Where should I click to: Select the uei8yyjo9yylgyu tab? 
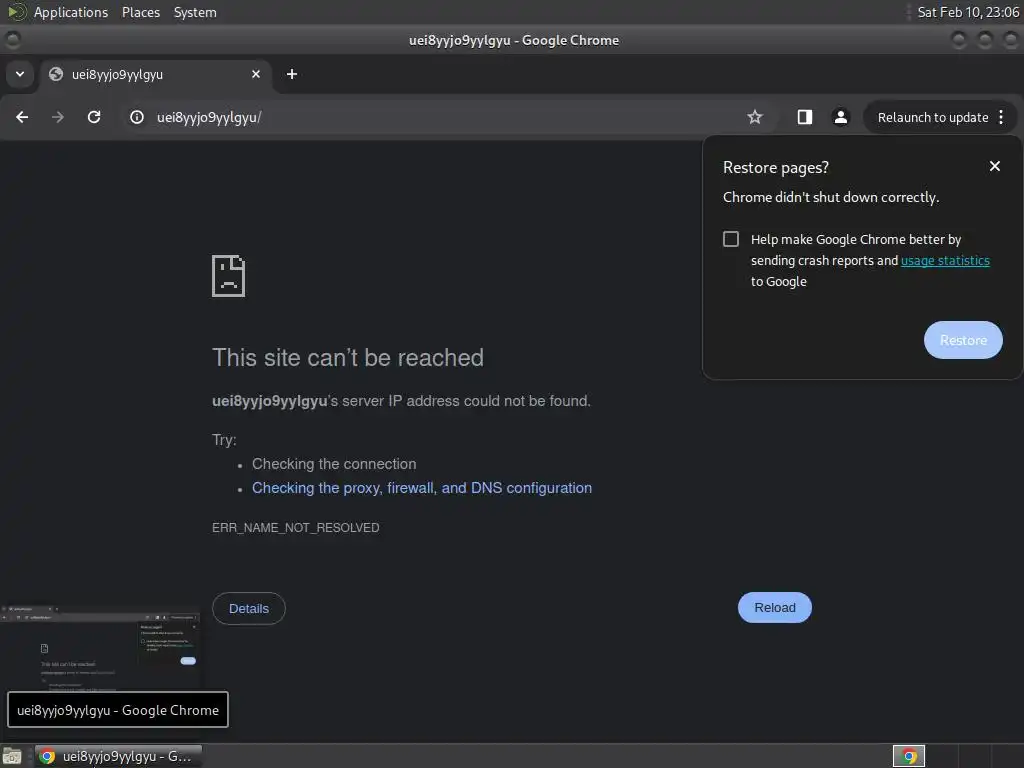[155, 74]
